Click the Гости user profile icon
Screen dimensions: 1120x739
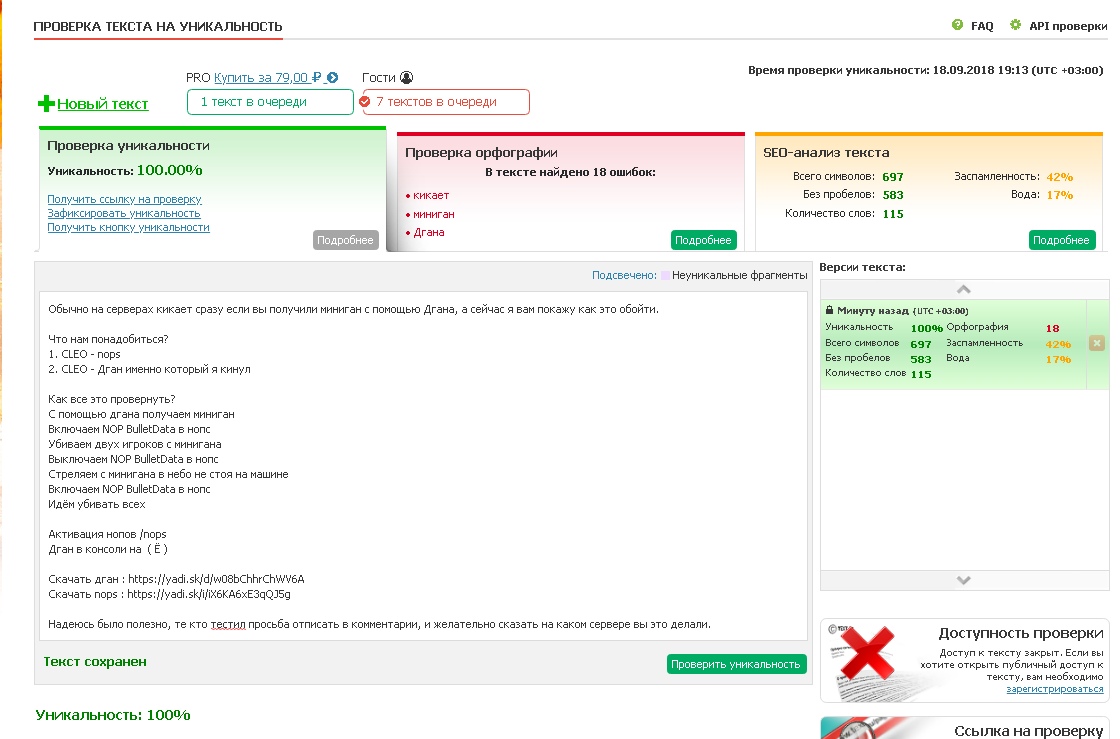(406, 78)
